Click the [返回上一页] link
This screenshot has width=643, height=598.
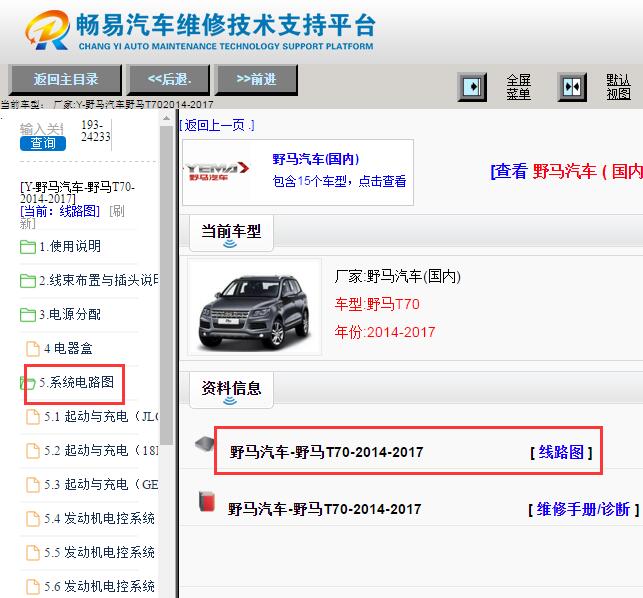(x=217, y=125)
